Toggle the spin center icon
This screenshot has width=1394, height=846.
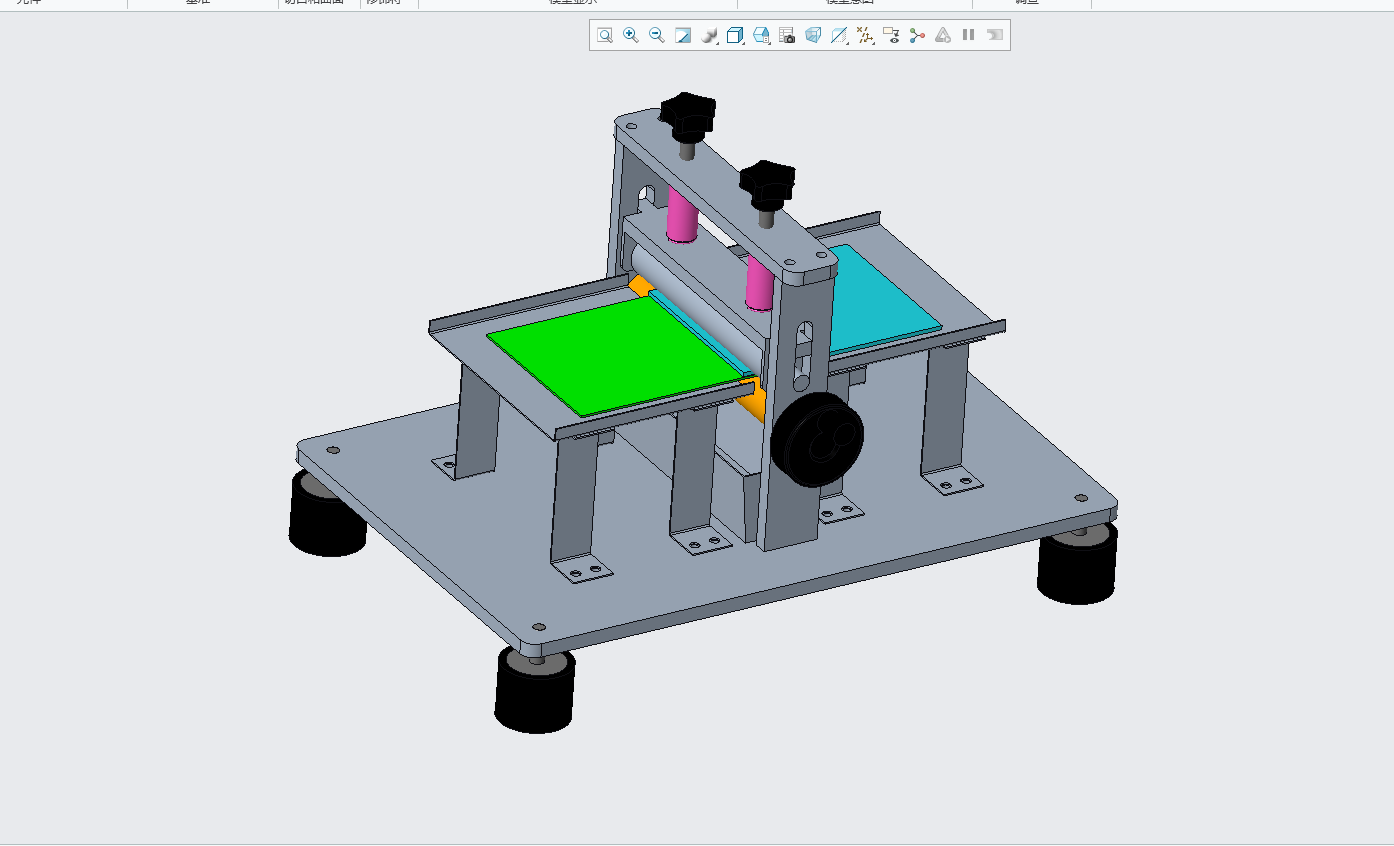pos(917,35)
